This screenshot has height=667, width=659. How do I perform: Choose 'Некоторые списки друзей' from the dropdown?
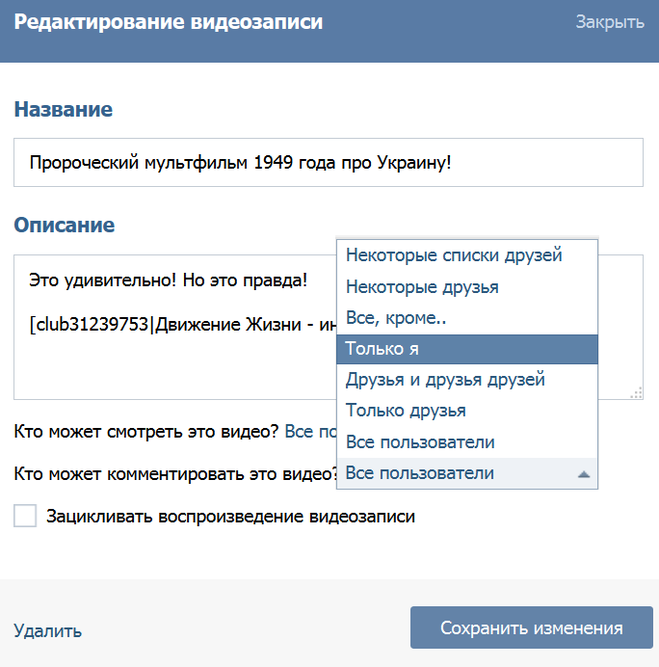454,255
